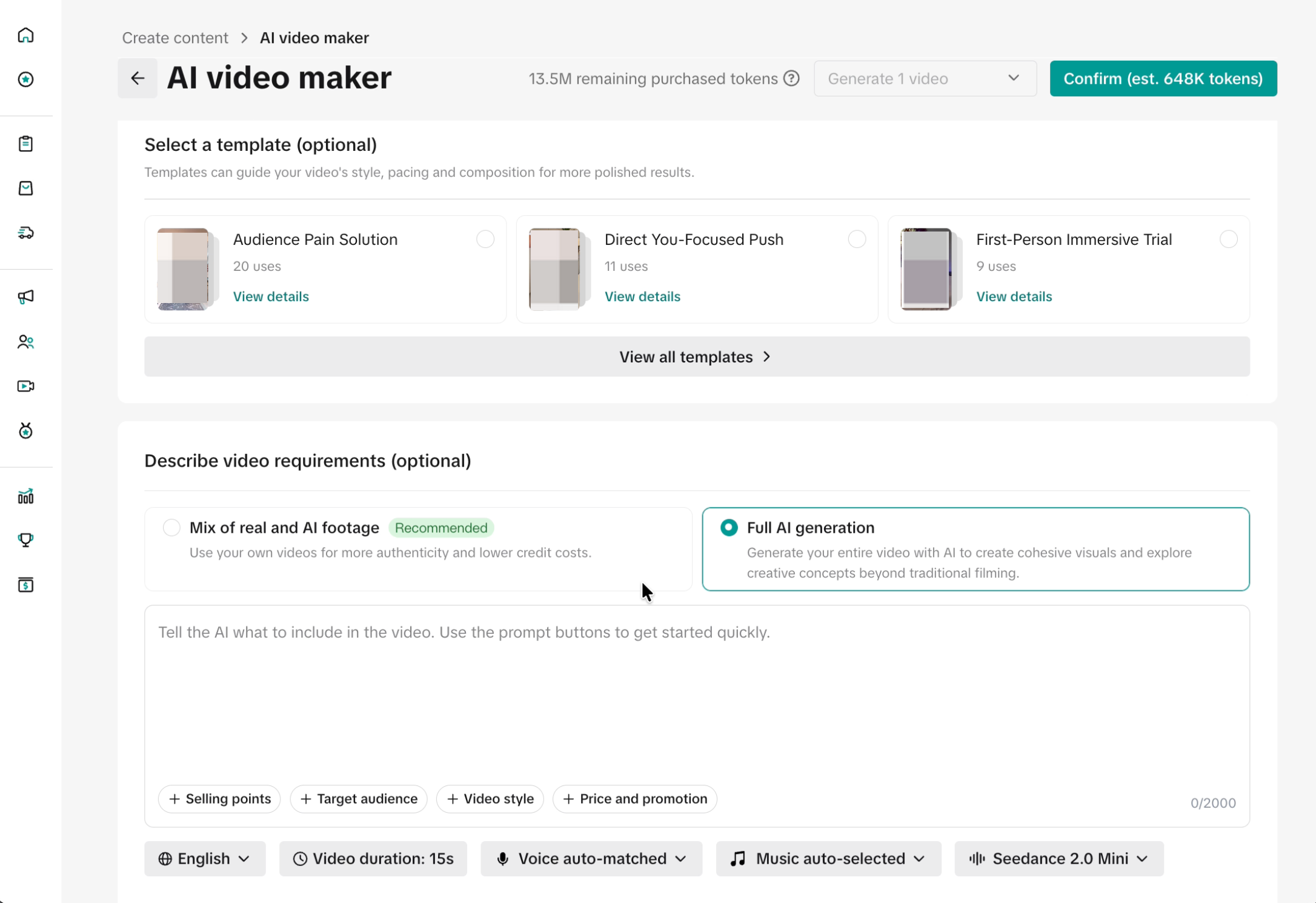The height and width of the screenshot is (903, 1316).
Task: Click Confirm (est. 648K tokens) button
Action: [1163, 78]
